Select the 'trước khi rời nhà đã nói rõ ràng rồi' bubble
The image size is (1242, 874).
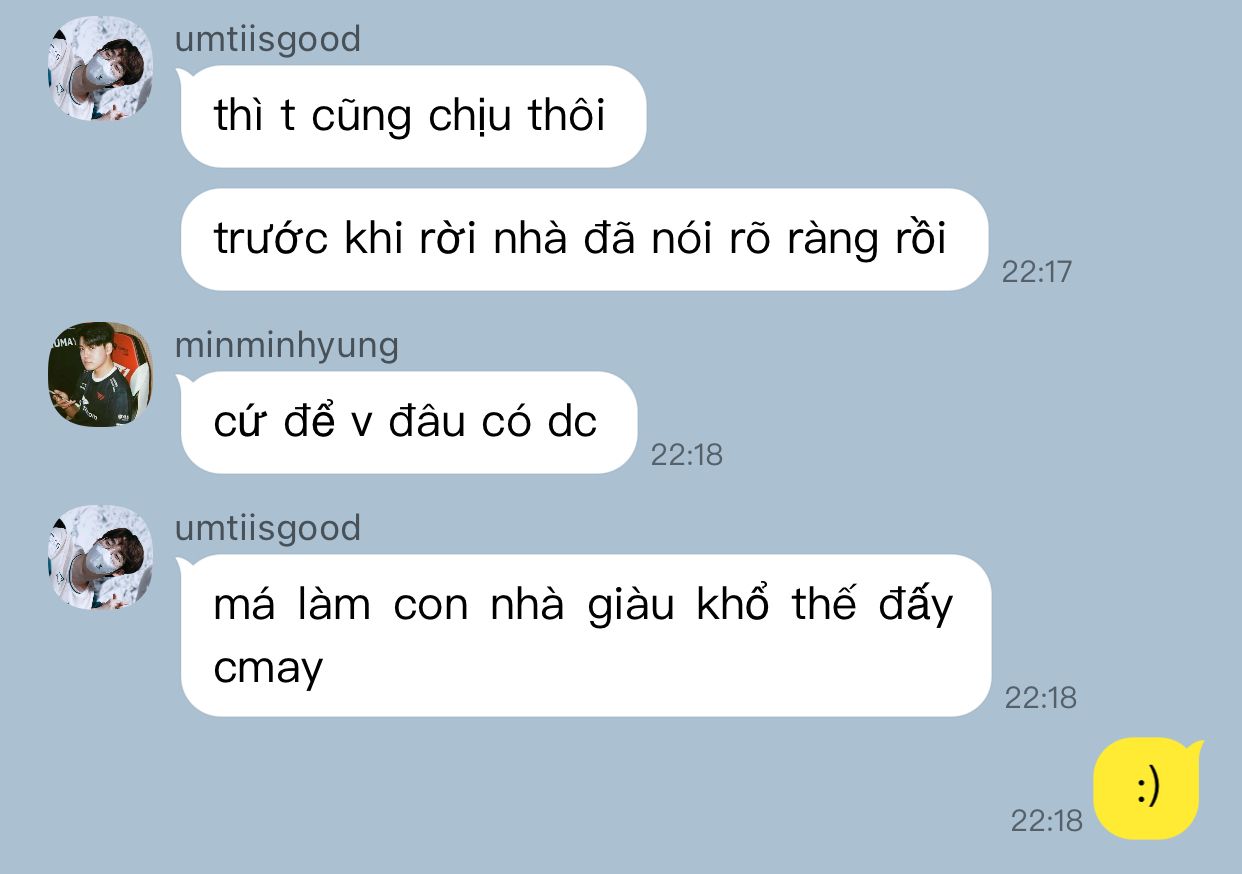coord(584,239)
